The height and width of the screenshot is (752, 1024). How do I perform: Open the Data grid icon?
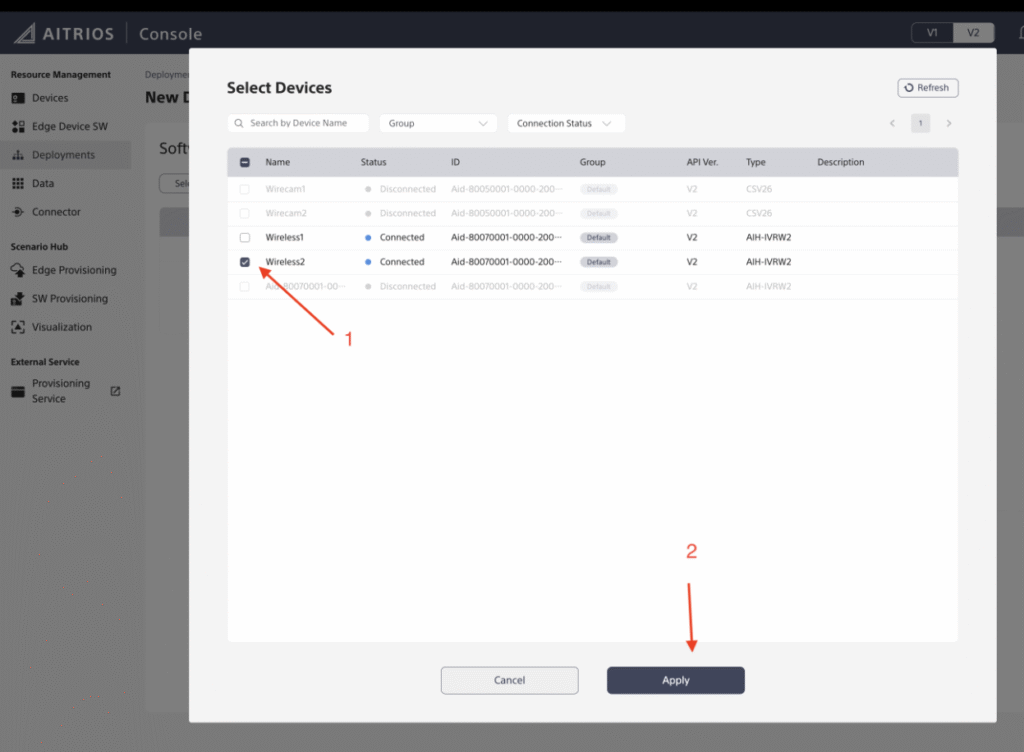18,184
